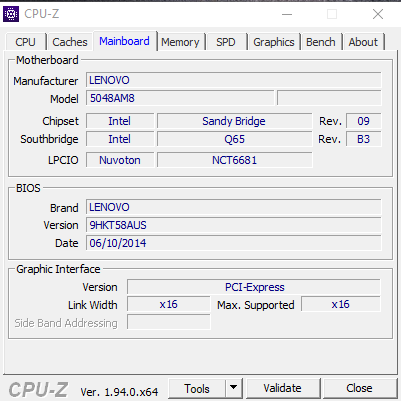
Task: Click the Manufacturer label
Action: [46, 81]
